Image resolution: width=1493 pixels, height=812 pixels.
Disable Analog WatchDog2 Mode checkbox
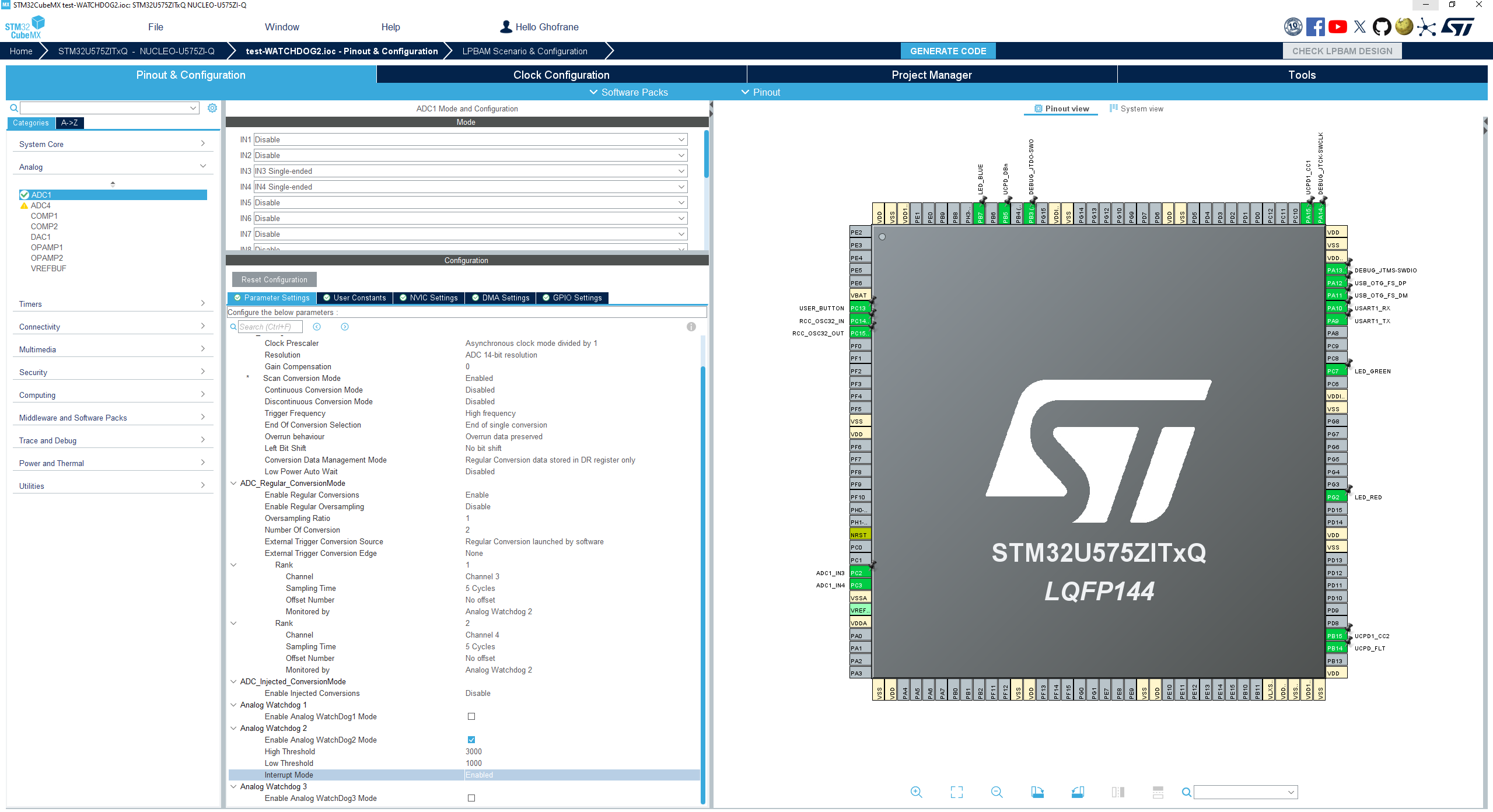tap(471, 740)
